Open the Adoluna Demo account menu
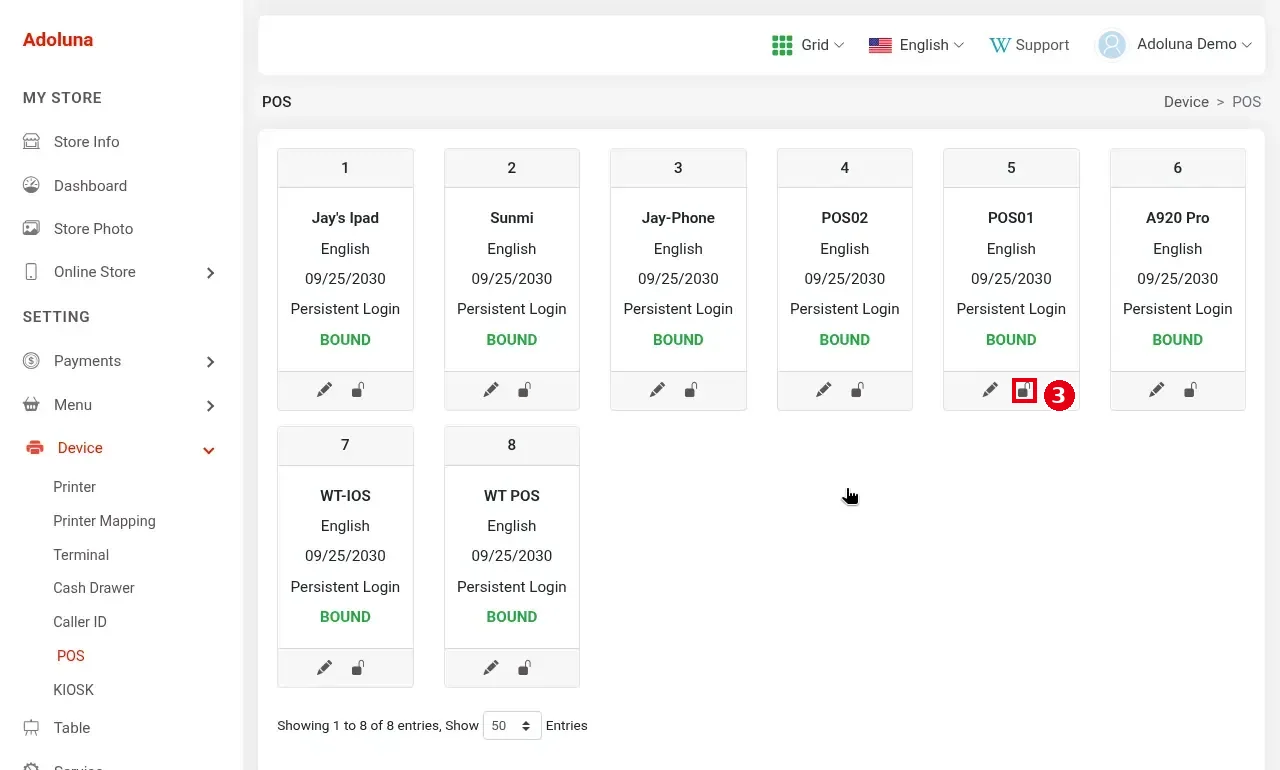The width and height of the screenshot is (1280, 770). point(1175,44)
